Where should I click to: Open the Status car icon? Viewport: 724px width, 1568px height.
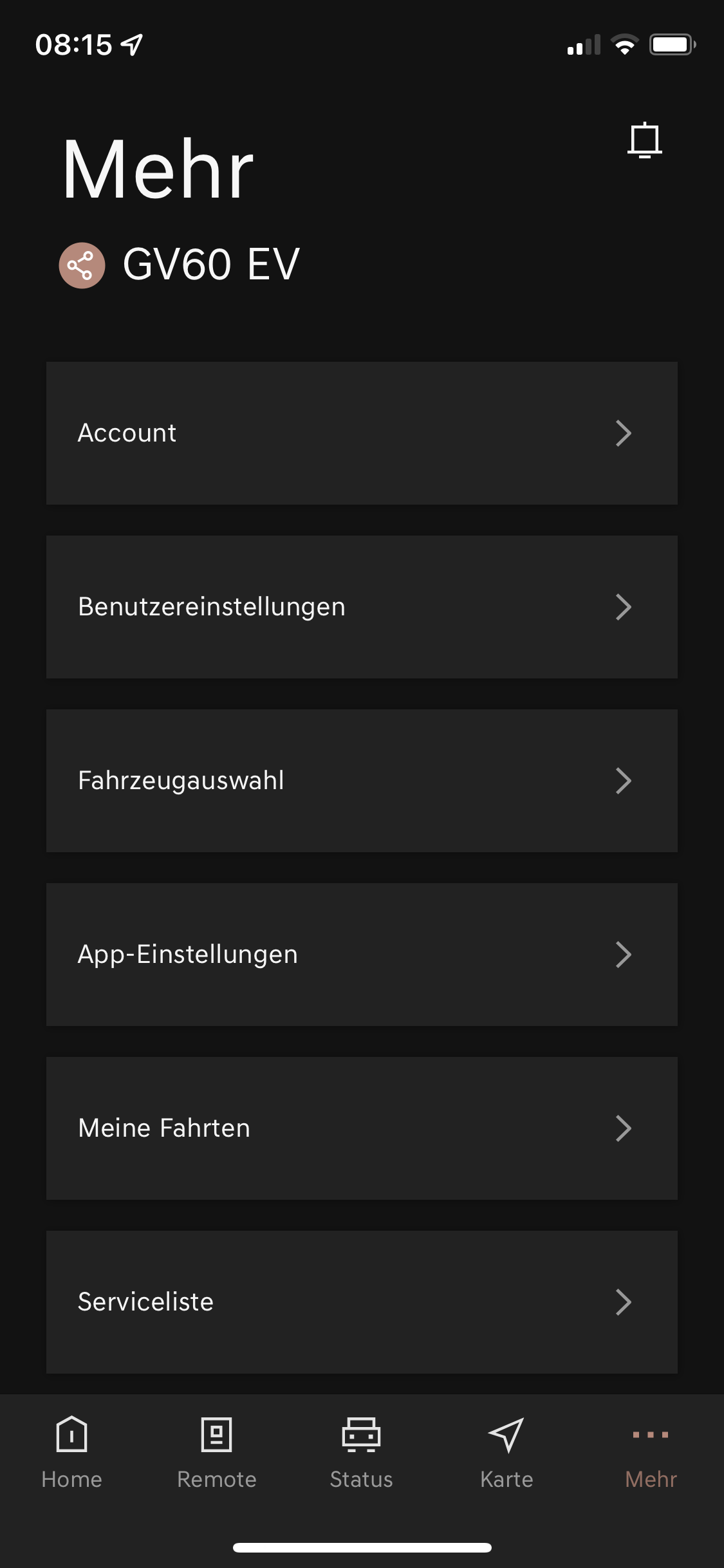click(361, 1434)
